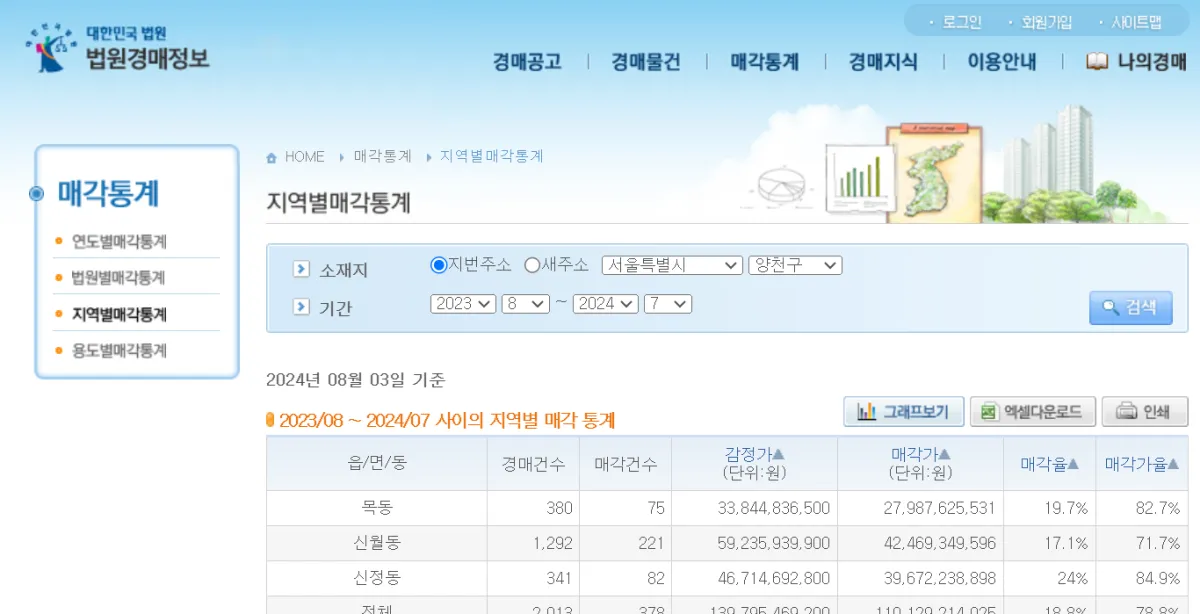
Task: Select the 새주소 radio button
Action: pos(533,264)
